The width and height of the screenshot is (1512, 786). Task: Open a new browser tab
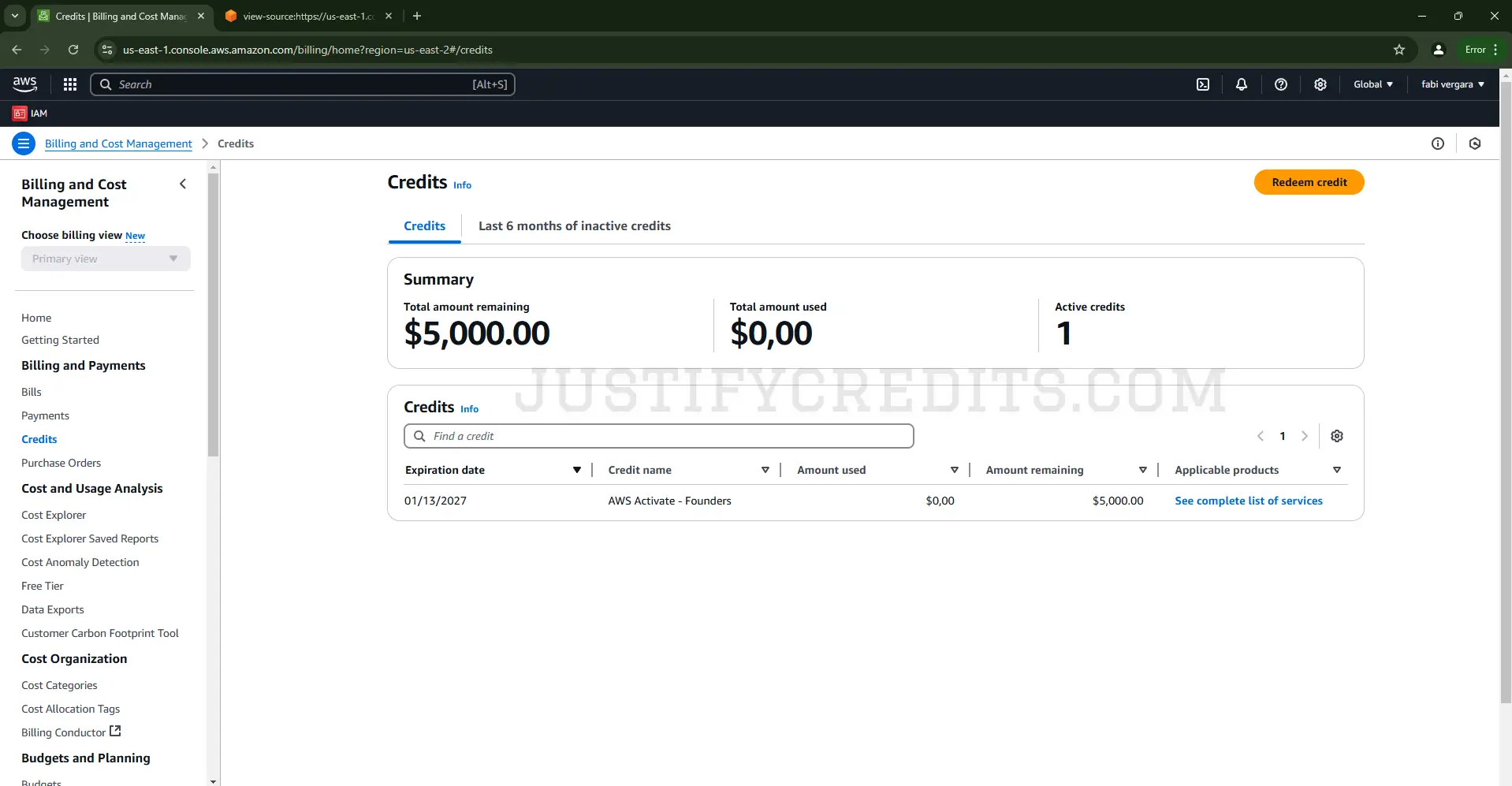pos(417,16)
